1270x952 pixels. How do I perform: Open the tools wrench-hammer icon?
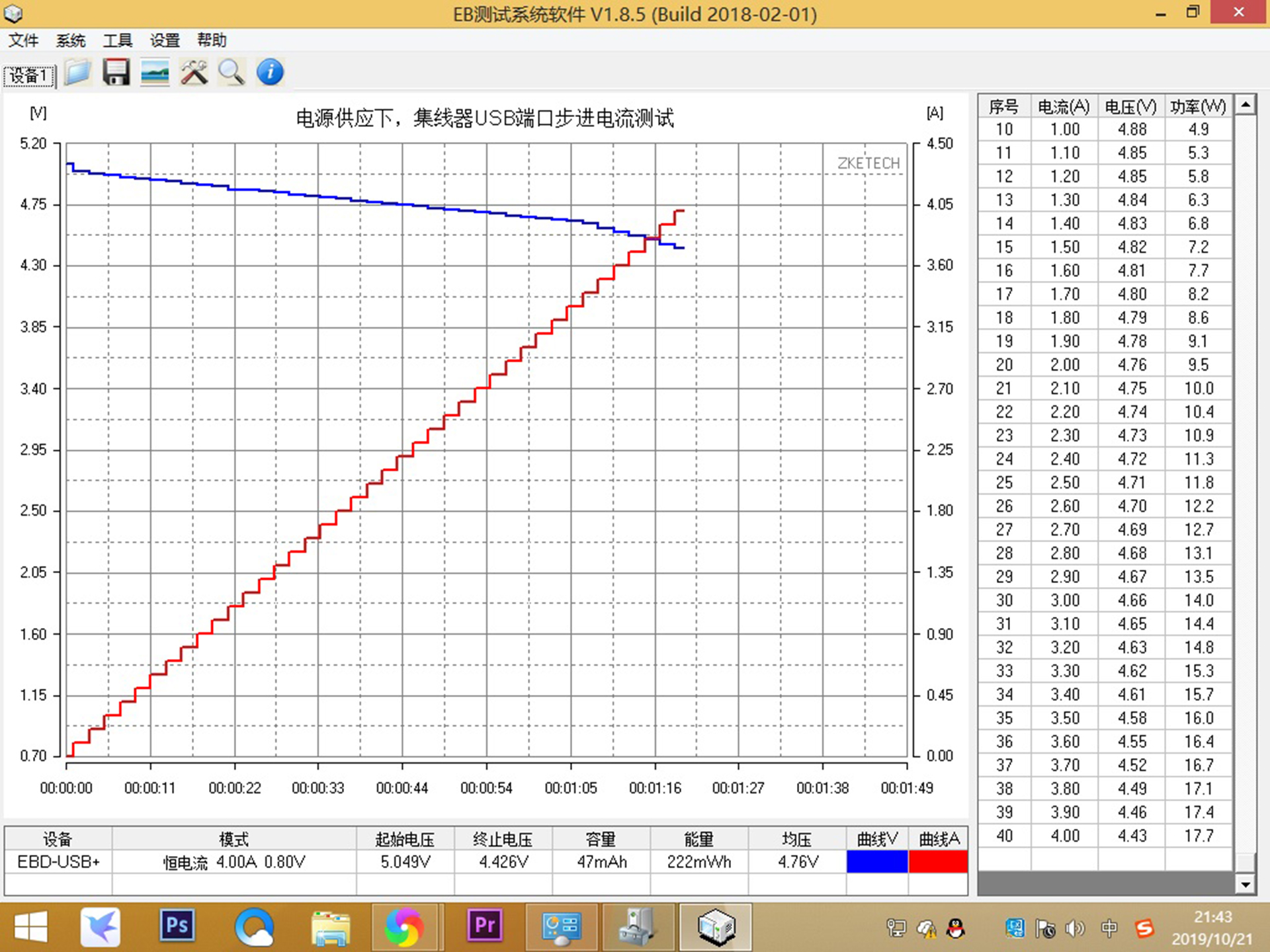tap(194, 73)
